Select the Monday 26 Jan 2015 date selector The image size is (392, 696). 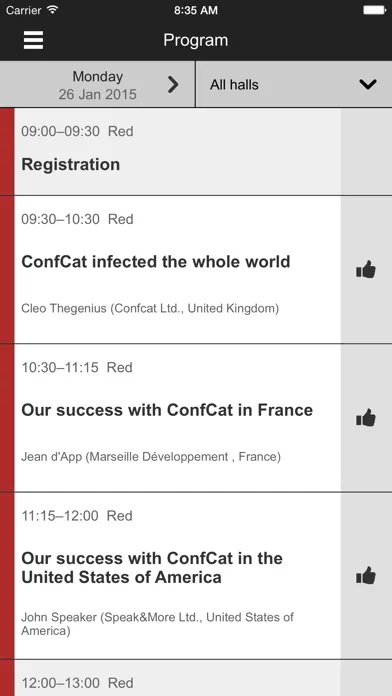coord(97,85)
